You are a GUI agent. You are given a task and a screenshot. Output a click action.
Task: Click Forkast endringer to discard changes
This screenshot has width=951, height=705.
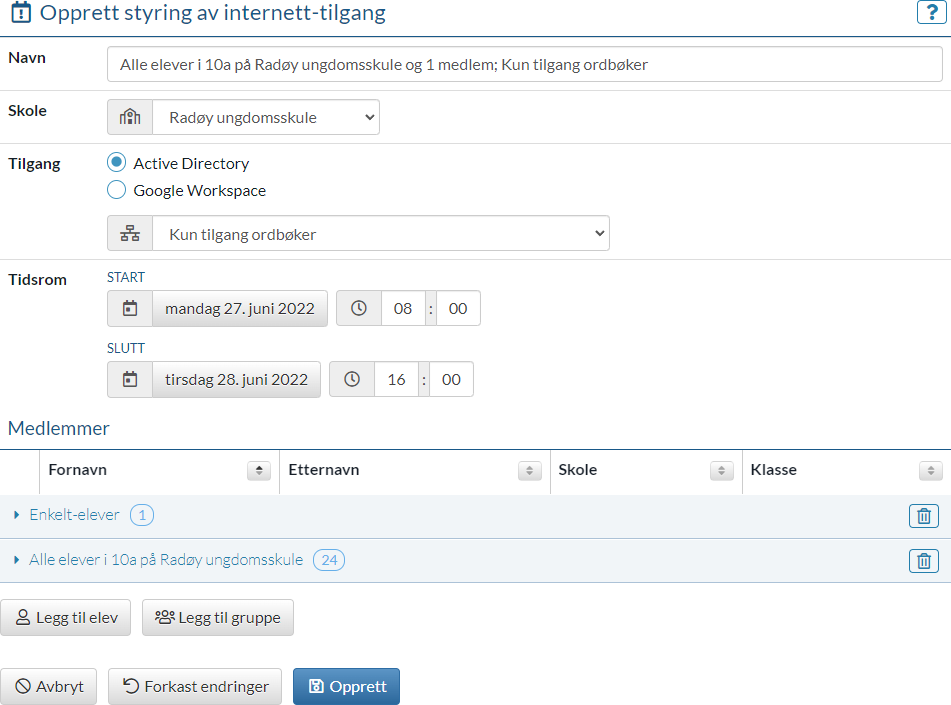[x=195, y=687]
